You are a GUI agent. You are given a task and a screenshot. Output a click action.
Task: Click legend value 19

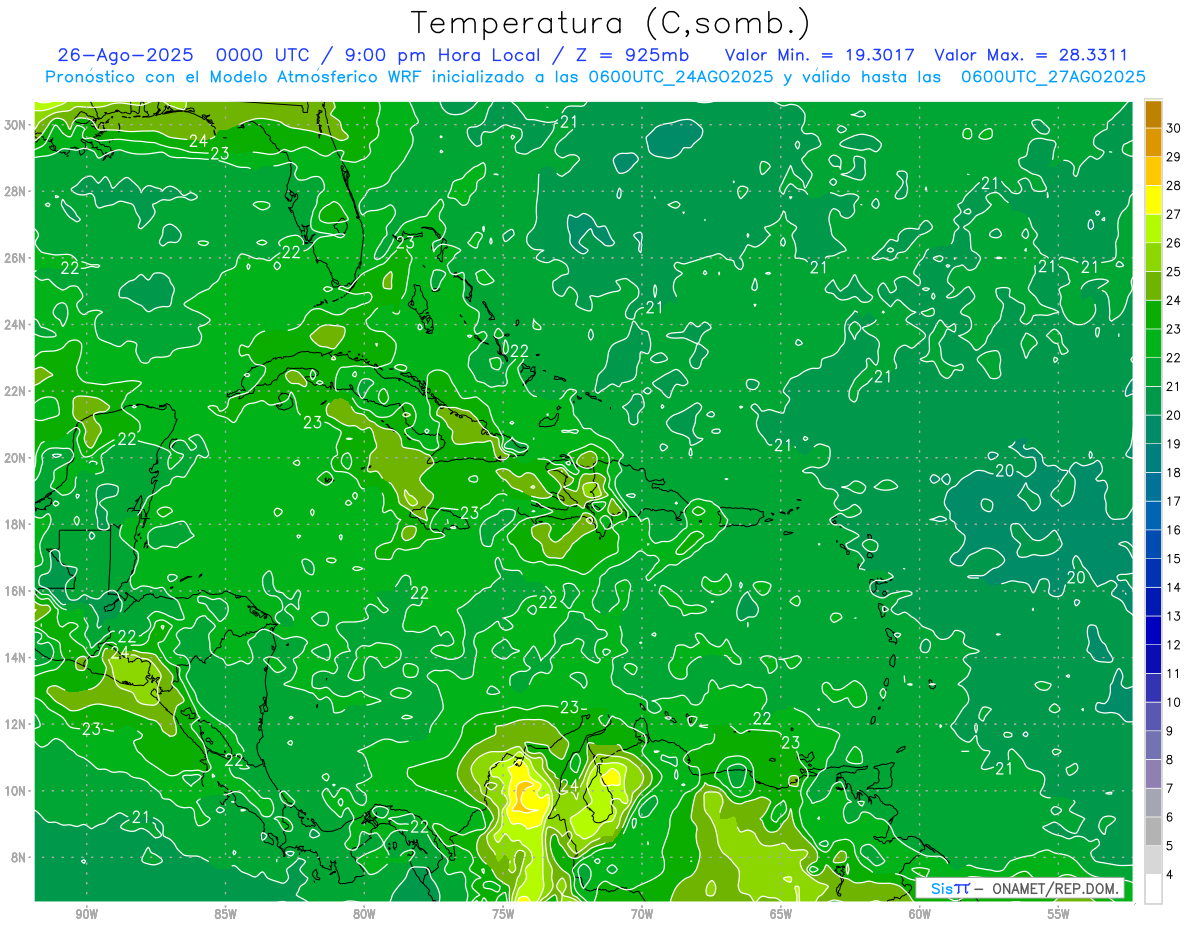(1174, 444)
